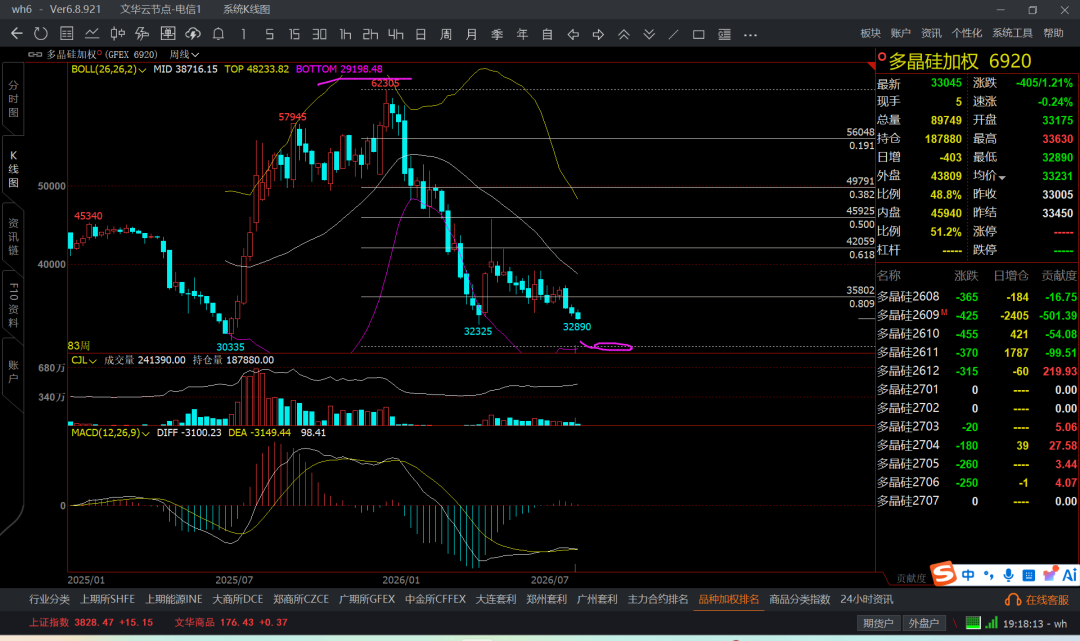
Task: Switch to 30-minute period
Action: pyautogui.click(x=319, y=34)
